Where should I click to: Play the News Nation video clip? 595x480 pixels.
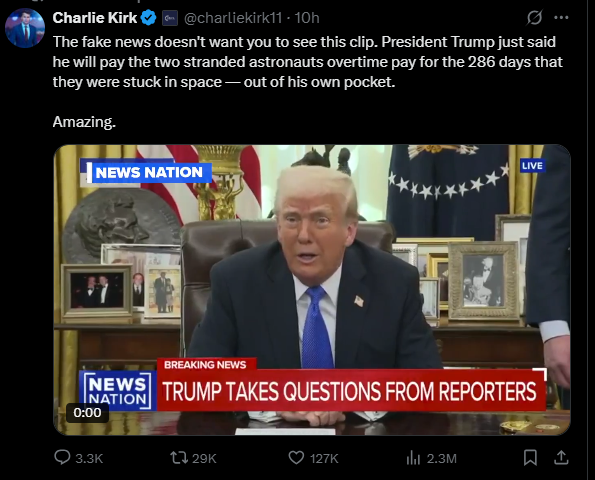click(x=312, y=290)
